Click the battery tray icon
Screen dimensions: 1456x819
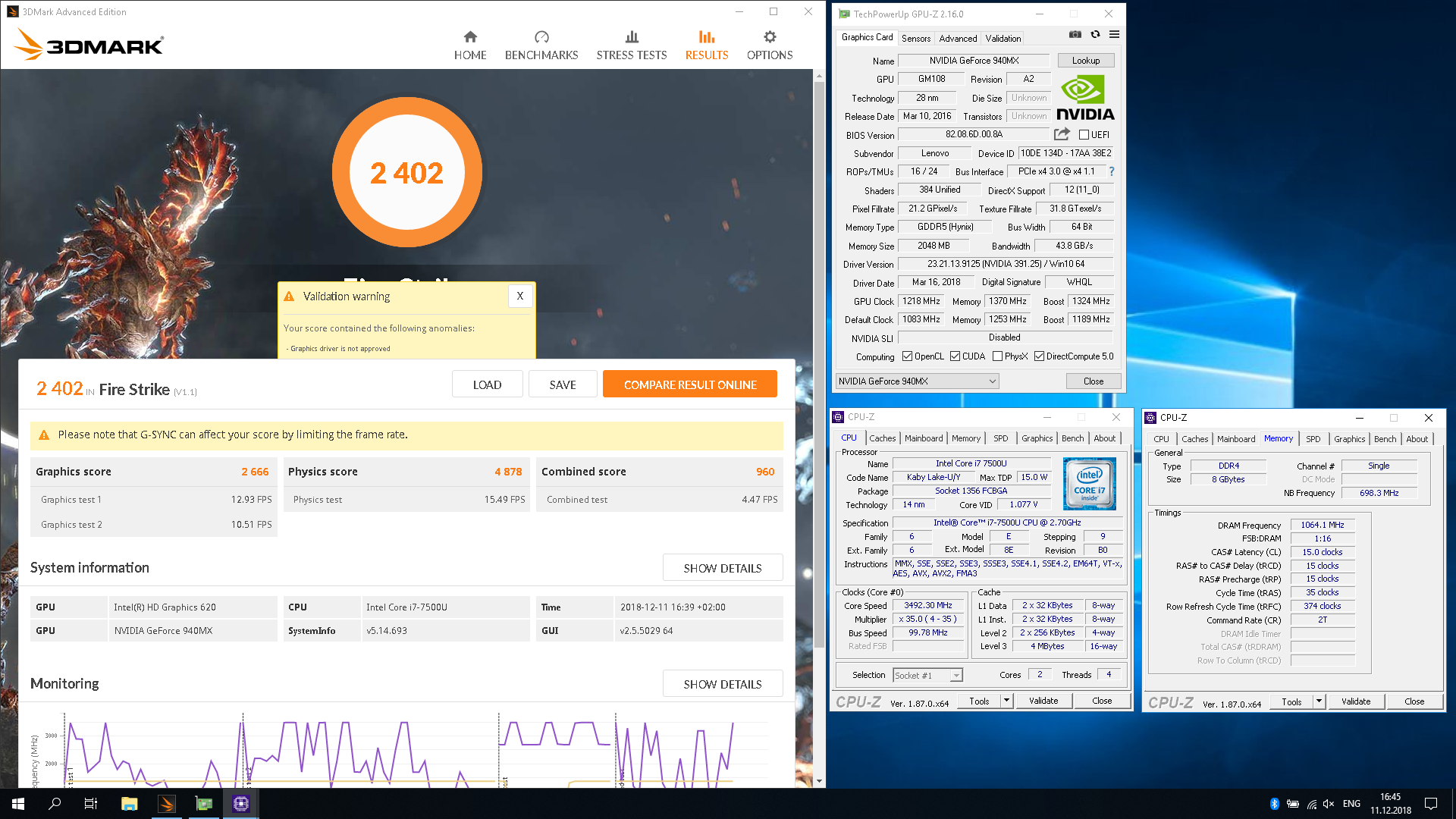[x=1293, y=804]
